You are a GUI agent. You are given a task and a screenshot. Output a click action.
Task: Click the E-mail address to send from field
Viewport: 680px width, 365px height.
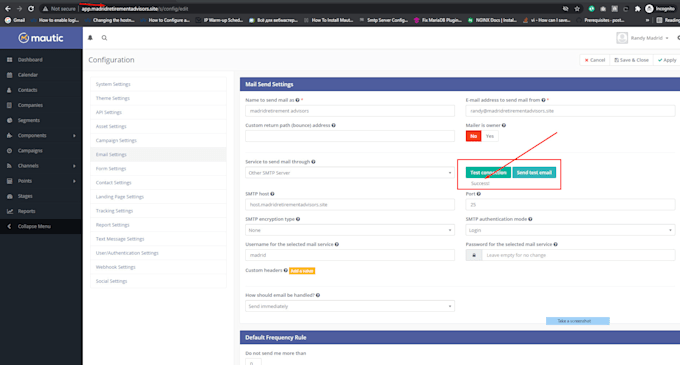point(570,111)
